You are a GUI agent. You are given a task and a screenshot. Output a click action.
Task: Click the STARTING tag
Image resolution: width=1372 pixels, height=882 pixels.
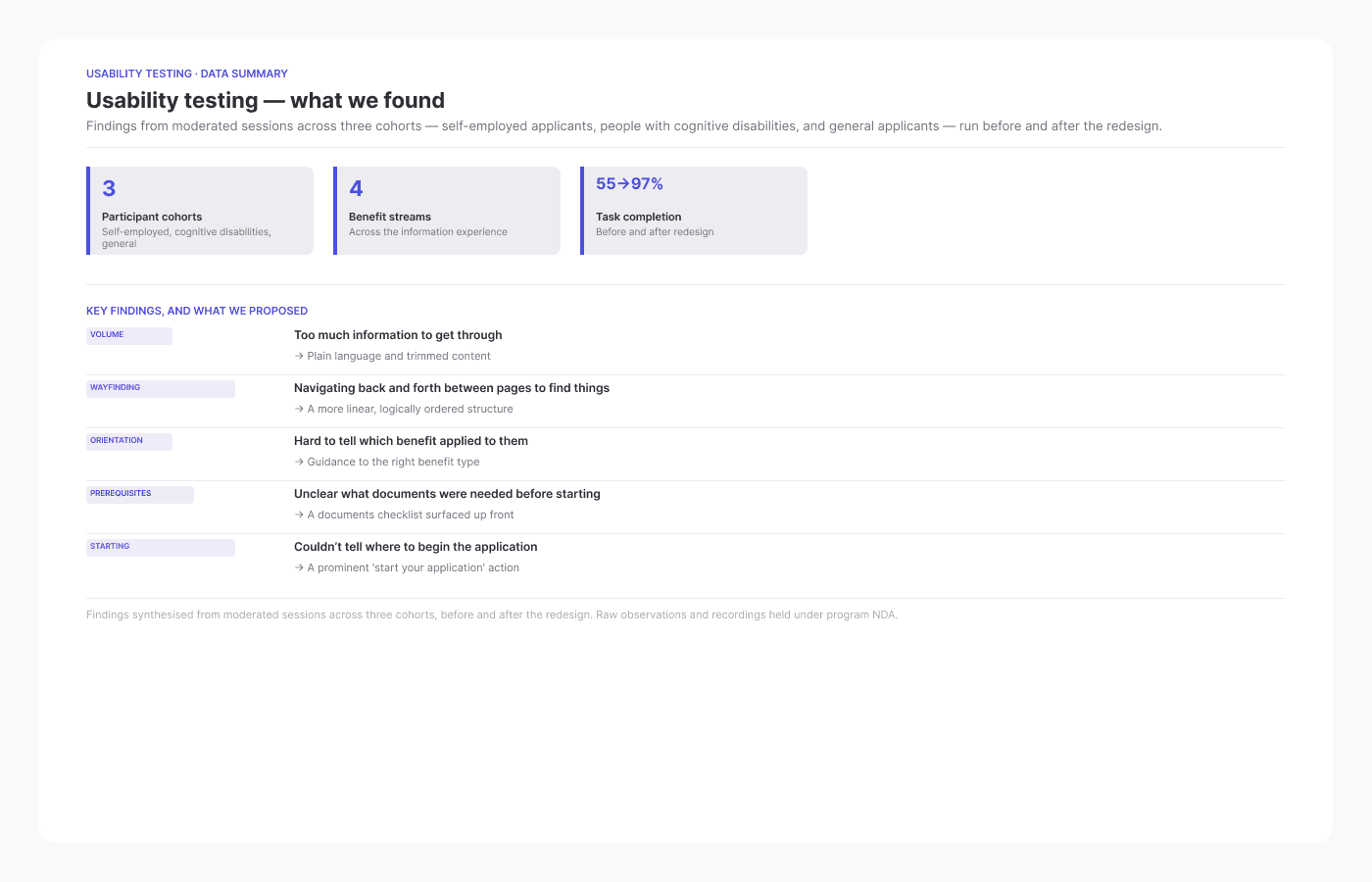tap(161, 547)
